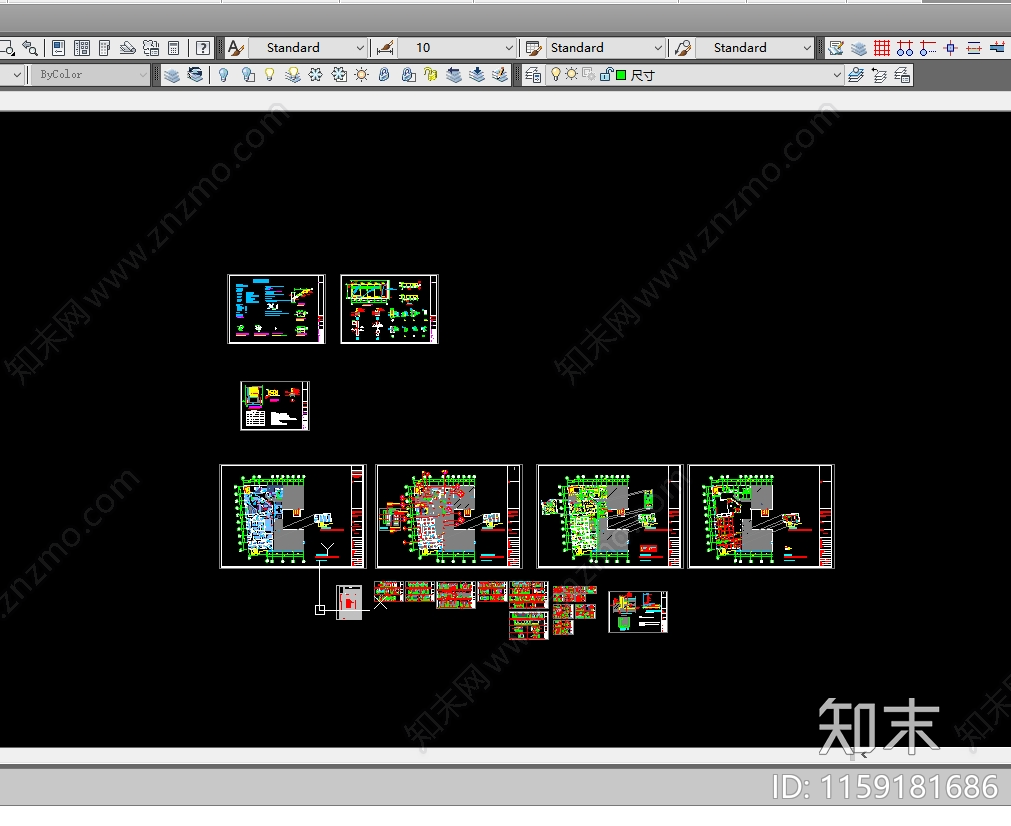Open the DesignCenter icon
1011x826 pixels.
(x=82, y=48)
